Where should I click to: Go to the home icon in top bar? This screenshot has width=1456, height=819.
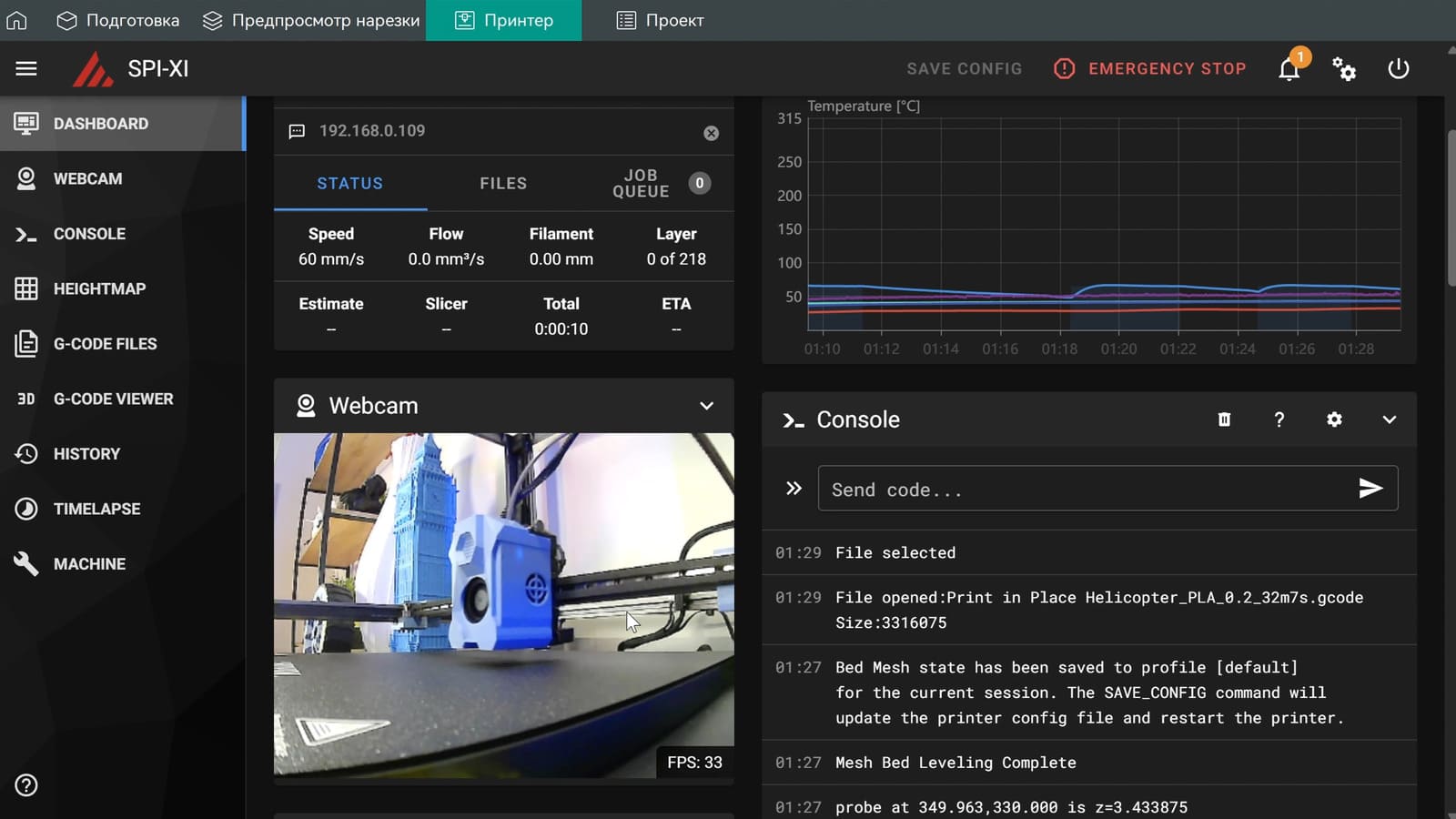tap(17, 20)
